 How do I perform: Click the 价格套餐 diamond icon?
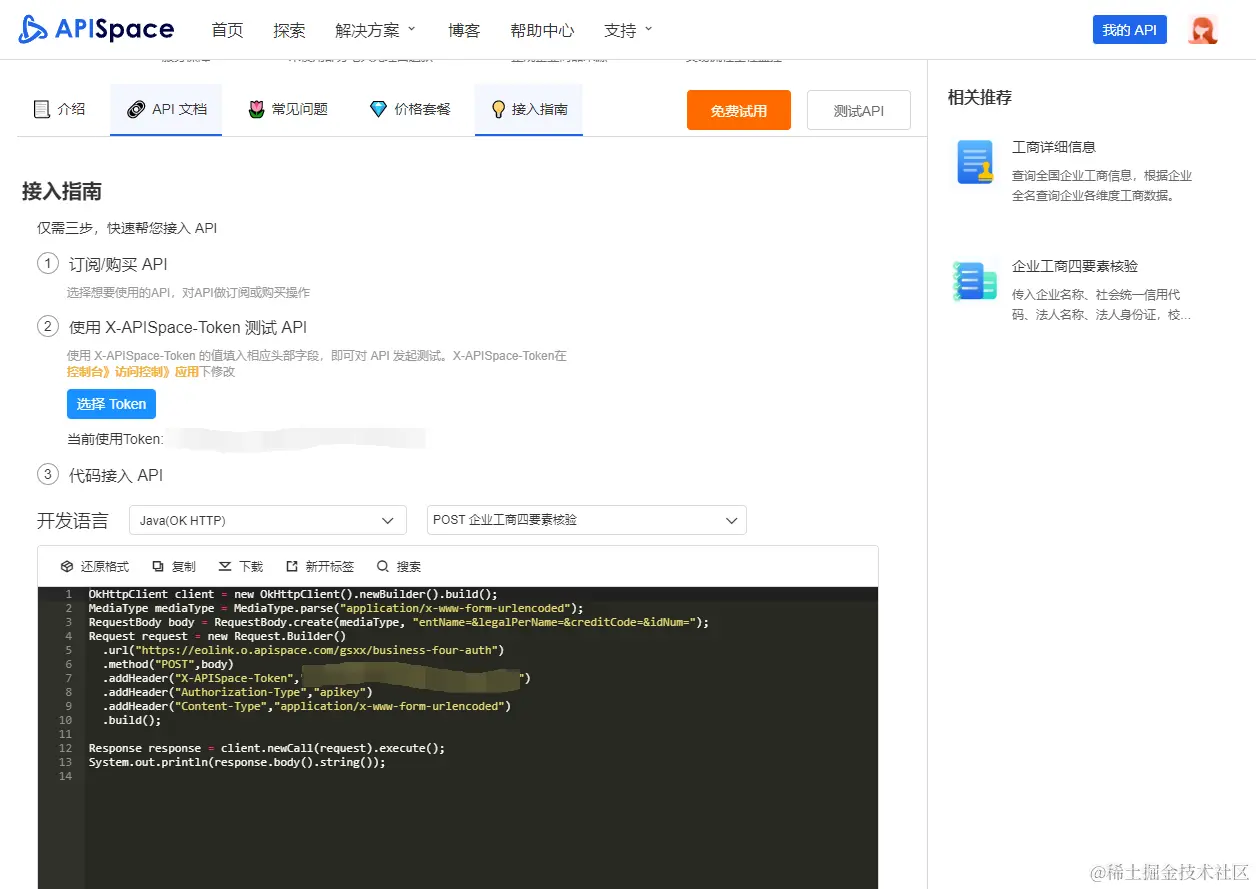tap(378, 109)
